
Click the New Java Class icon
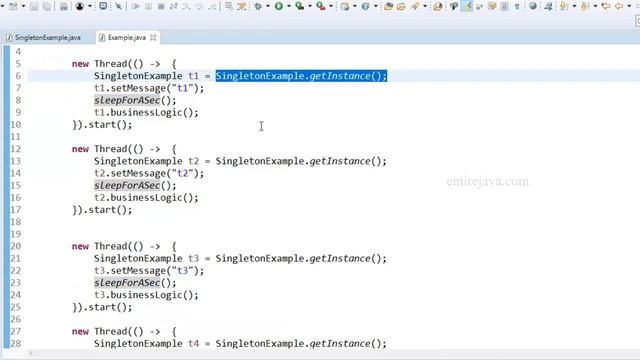coord(365,6)
